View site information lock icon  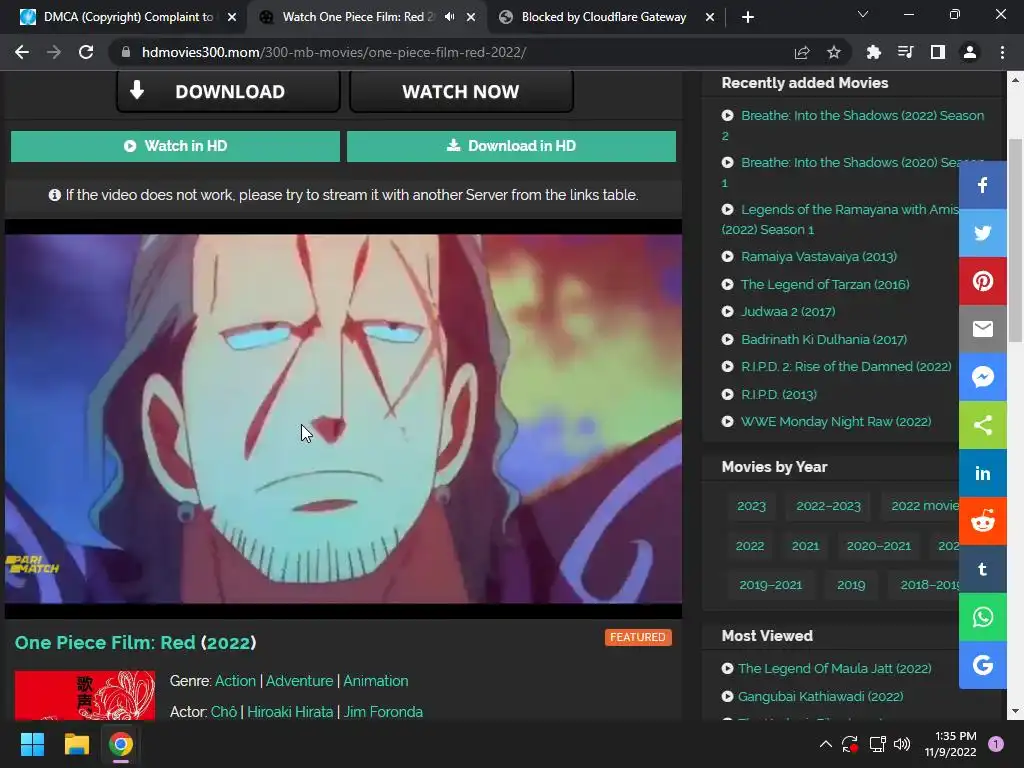pyautogui.click(x=126, y=52)
